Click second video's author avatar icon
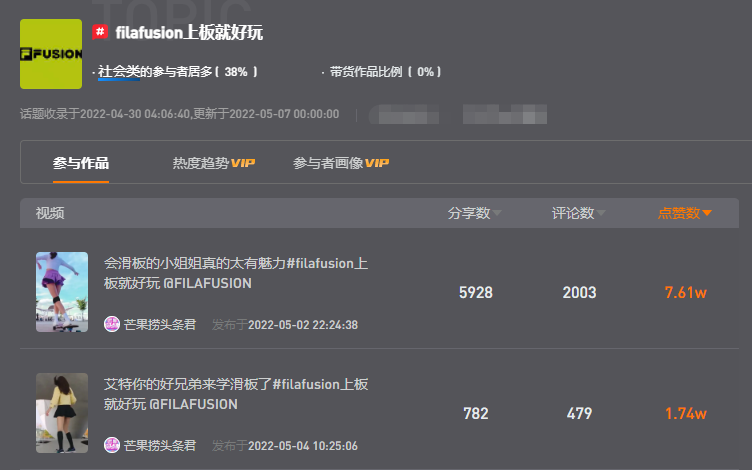 112,445
